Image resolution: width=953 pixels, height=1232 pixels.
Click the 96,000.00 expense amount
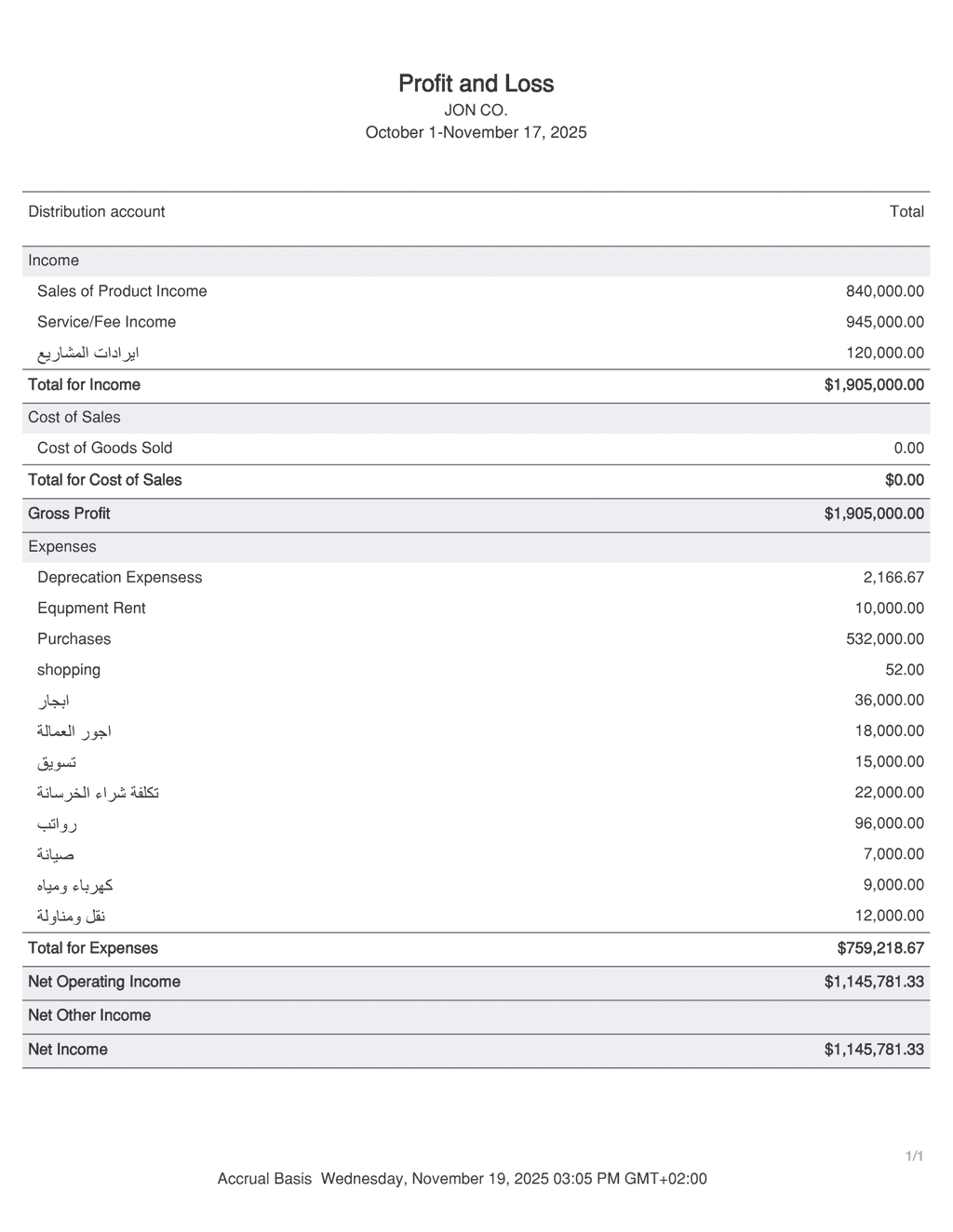tap(889, 824)
